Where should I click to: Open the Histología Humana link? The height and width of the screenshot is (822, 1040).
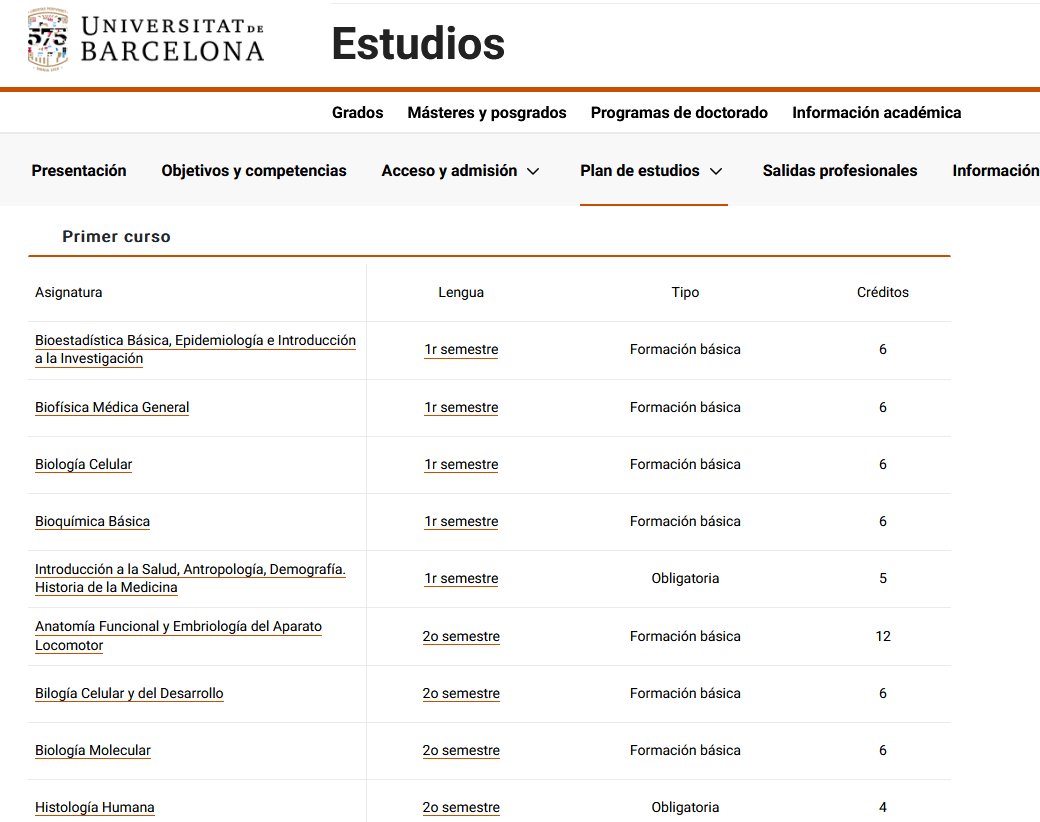coord(95,807)
